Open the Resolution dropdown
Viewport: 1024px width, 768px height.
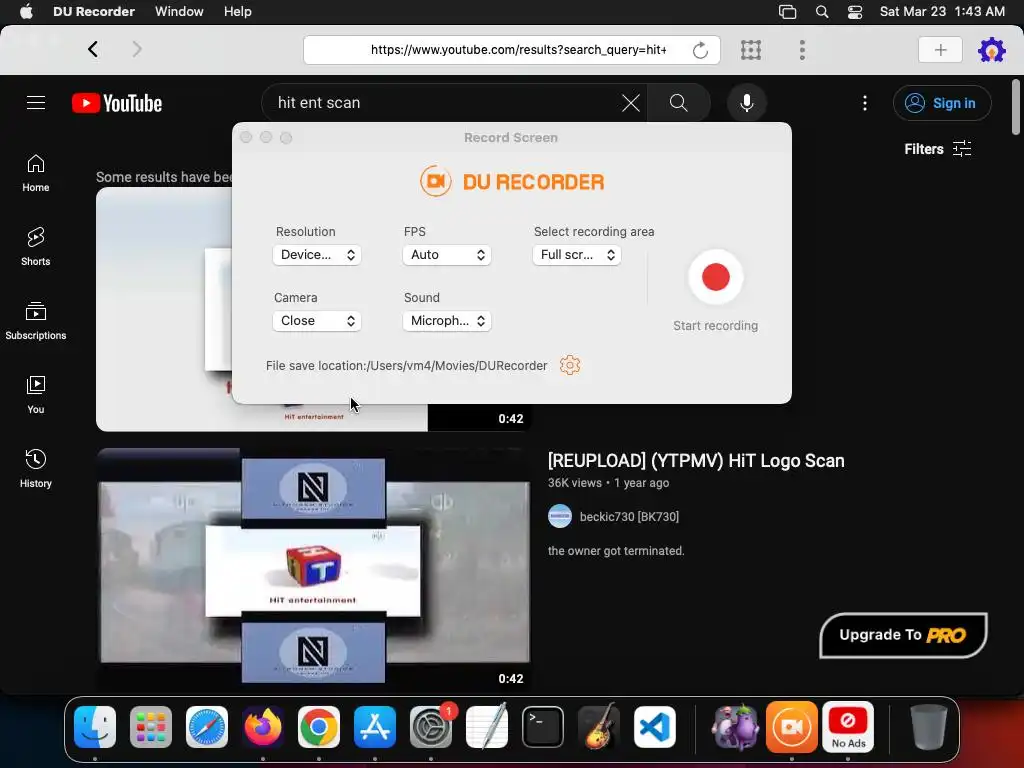(317, 255)
